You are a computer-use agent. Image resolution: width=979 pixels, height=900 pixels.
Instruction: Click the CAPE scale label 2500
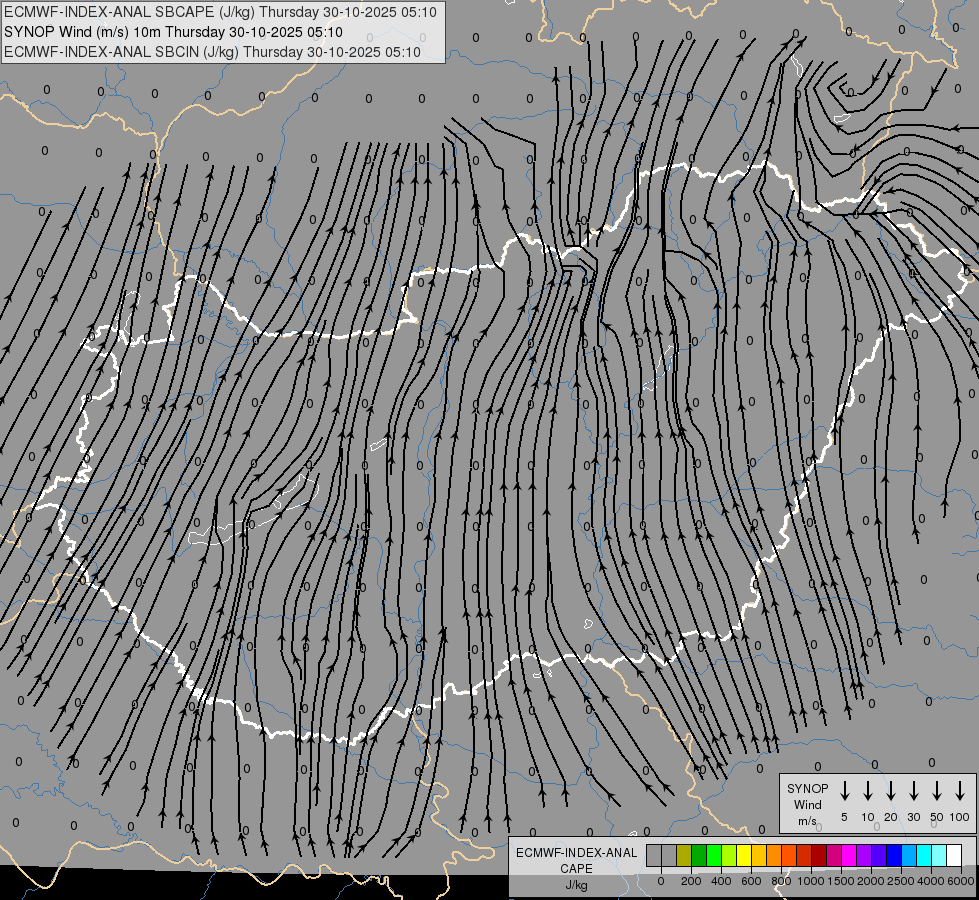click(901, 881)
